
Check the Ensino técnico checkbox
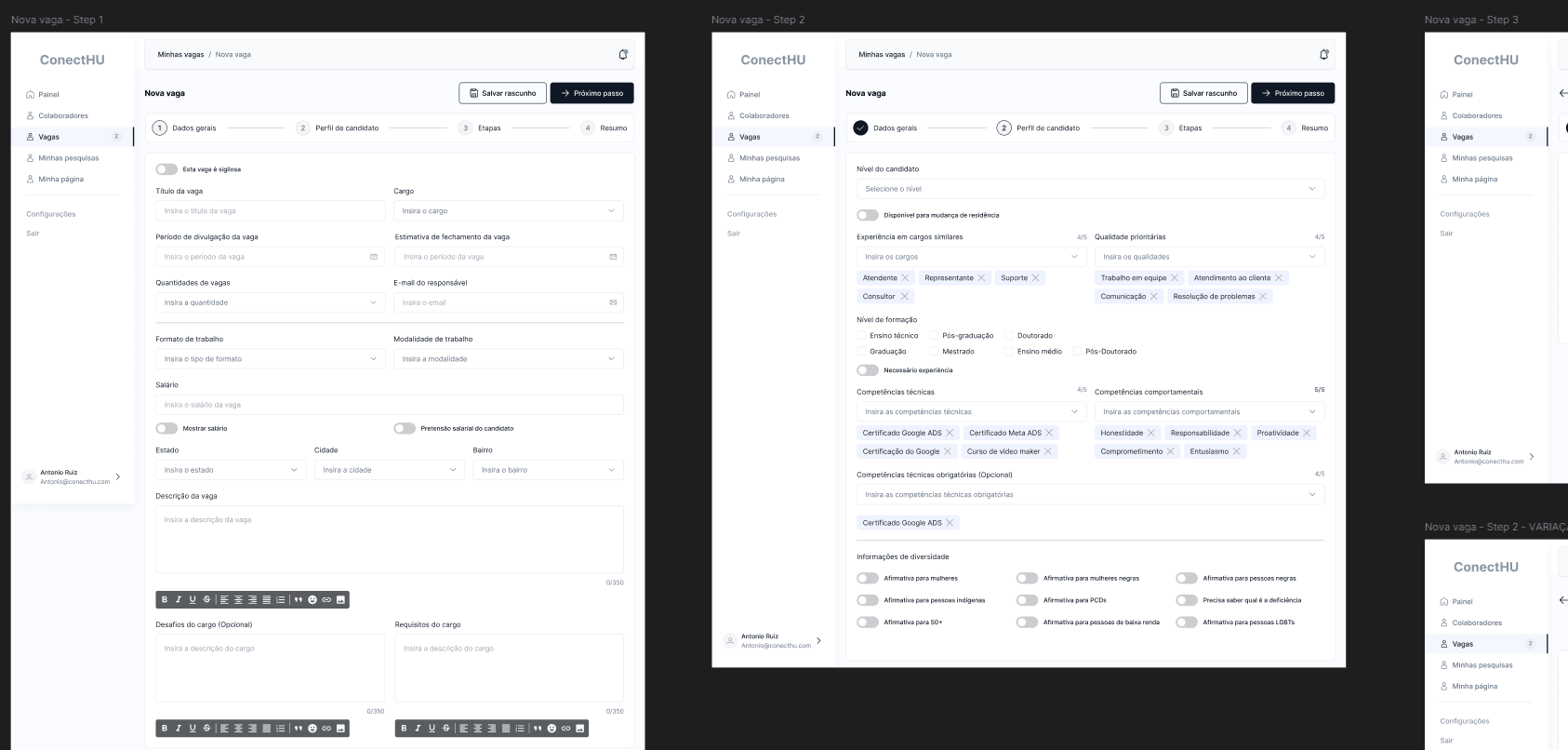tap(861, 335)
